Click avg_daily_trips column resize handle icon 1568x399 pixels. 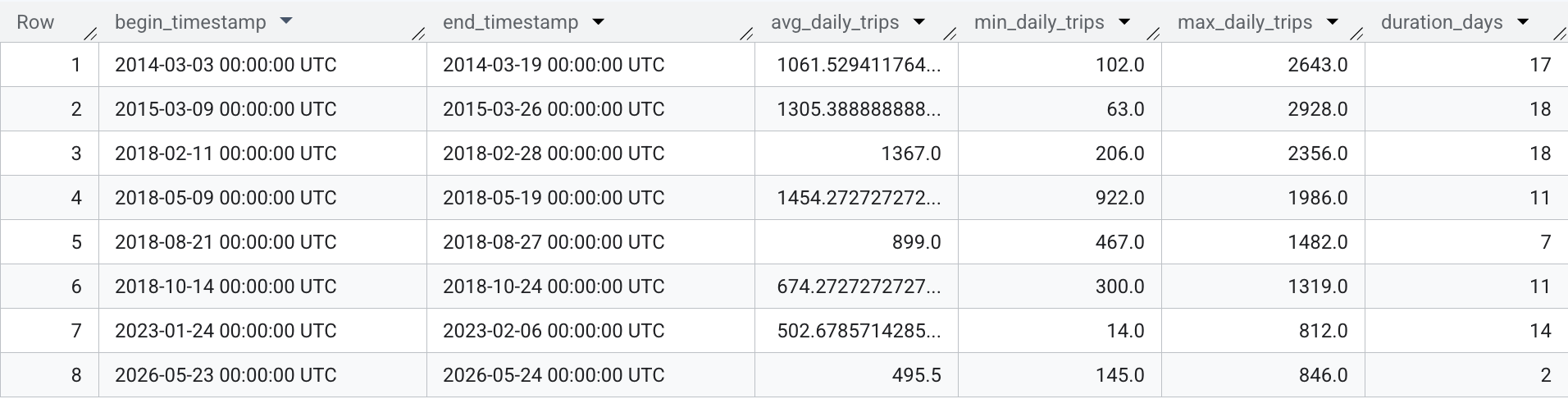click(x=950, y=34)
